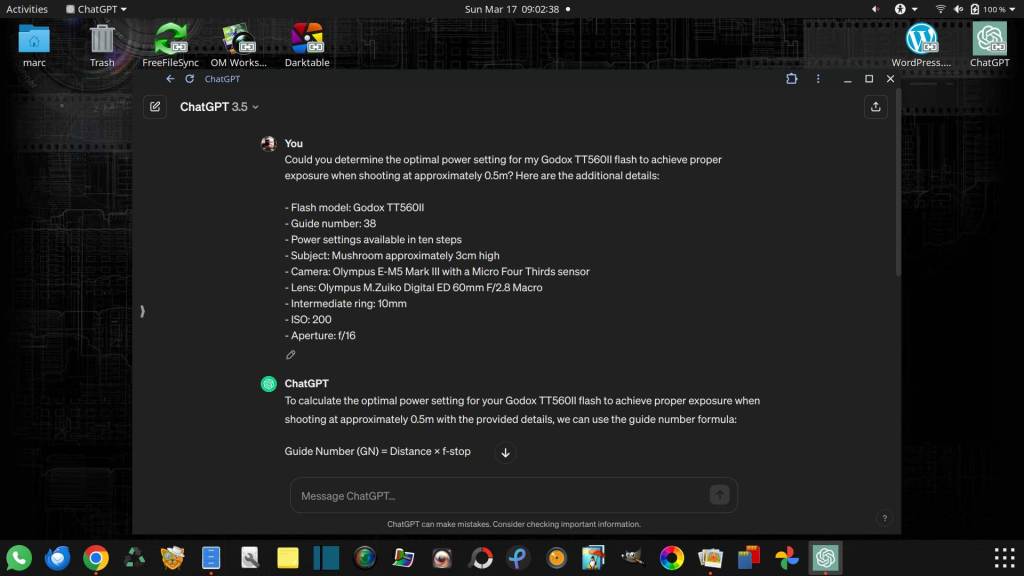This screenshot has width=1024, height=576.
Task: Open WhatsApp from the dock
Action: click(x=19, y=558)
